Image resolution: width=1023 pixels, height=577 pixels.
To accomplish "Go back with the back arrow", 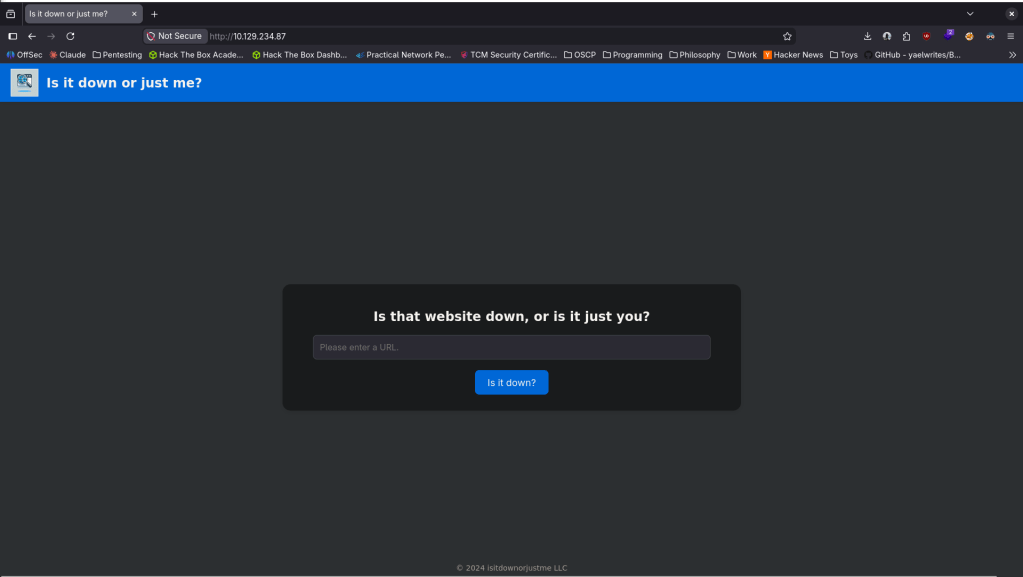I will coord(32,36).
